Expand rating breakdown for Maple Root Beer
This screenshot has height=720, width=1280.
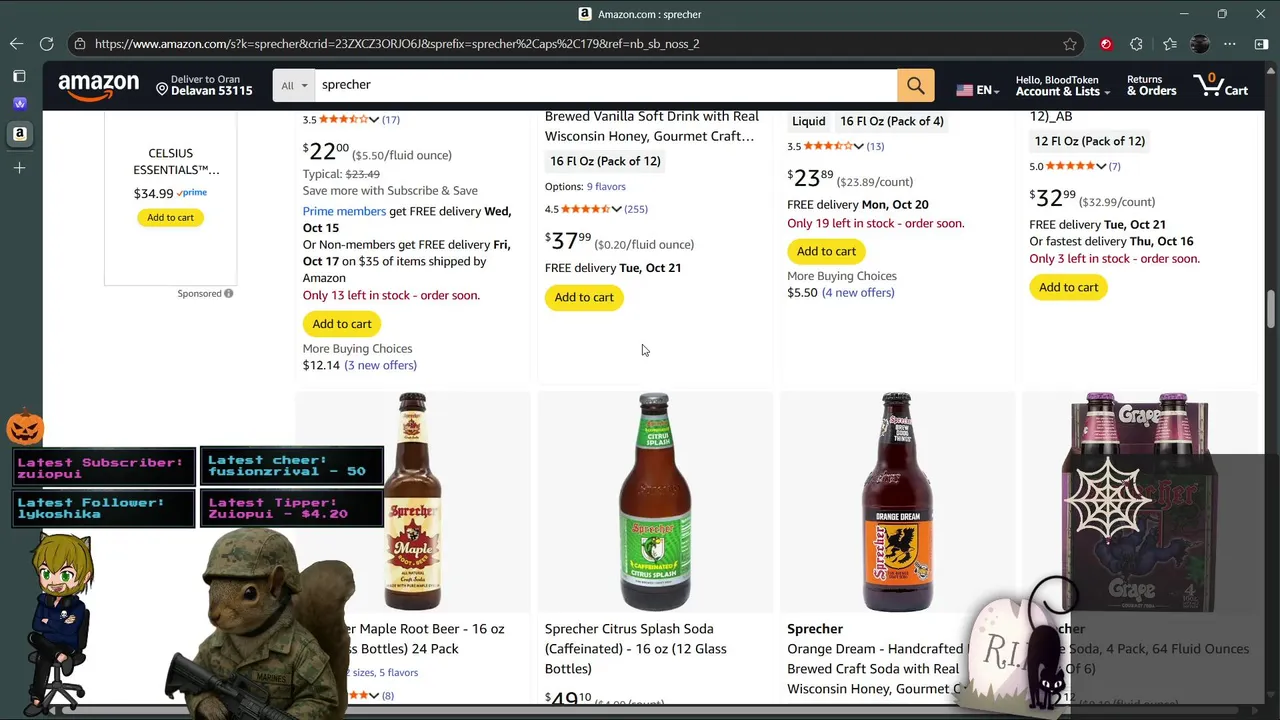[x=373, y=695]
